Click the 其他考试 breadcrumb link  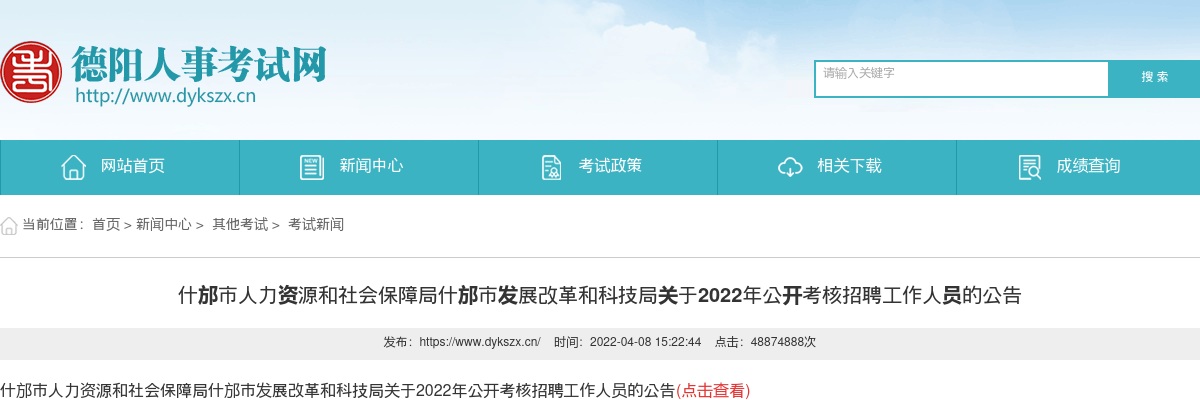point(240,225)
